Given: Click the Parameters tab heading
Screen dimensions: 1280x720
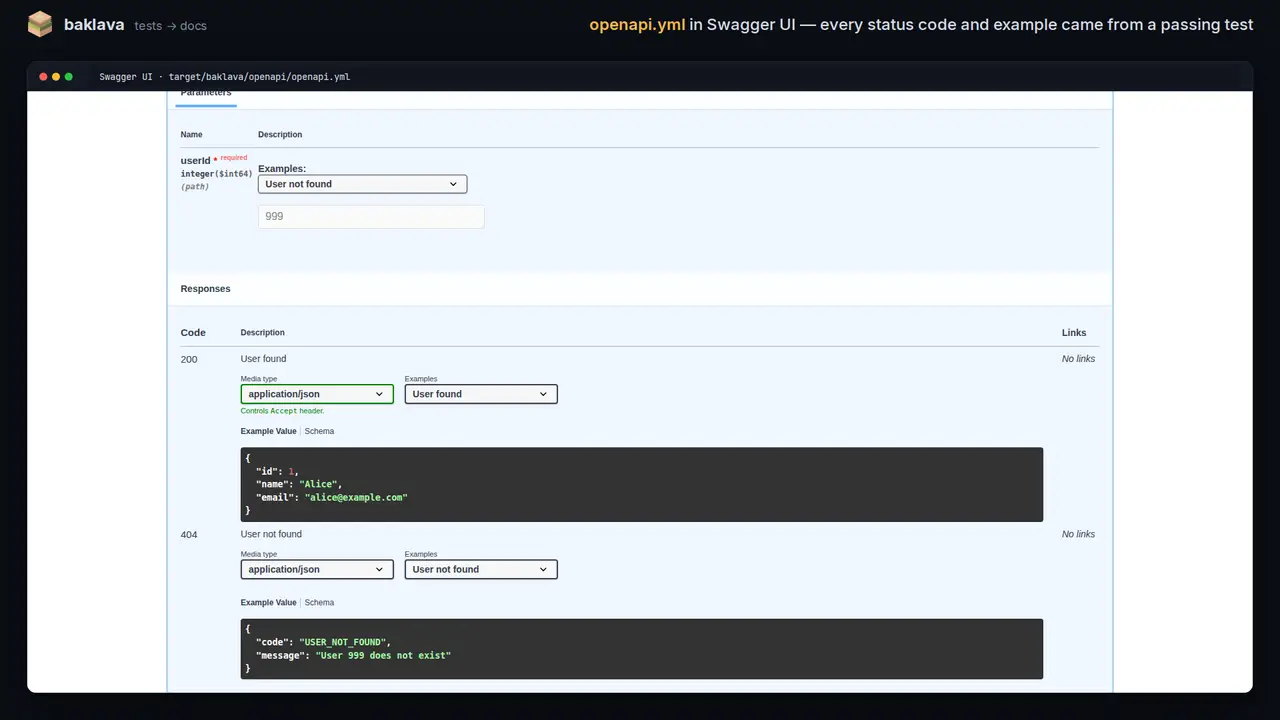Looking at the screenshot, I should (206, 94).
